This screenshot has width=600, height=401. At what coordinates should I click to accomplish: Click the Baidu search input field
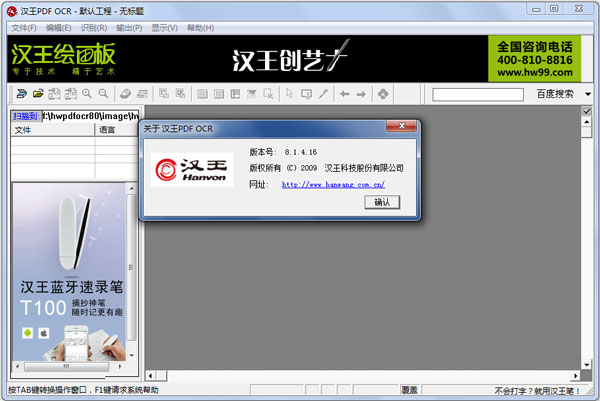(x=478, y=94)
